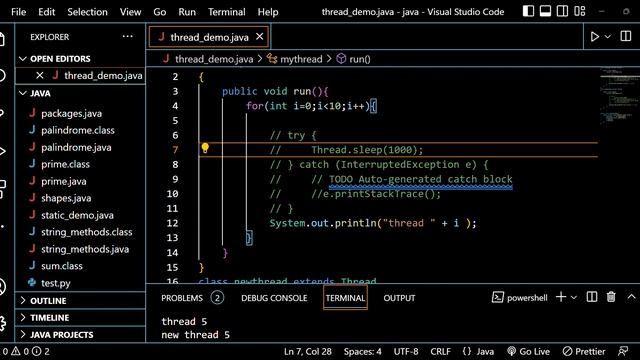Open prime.class file
640x360 pixels.
(x=65, y=164)
